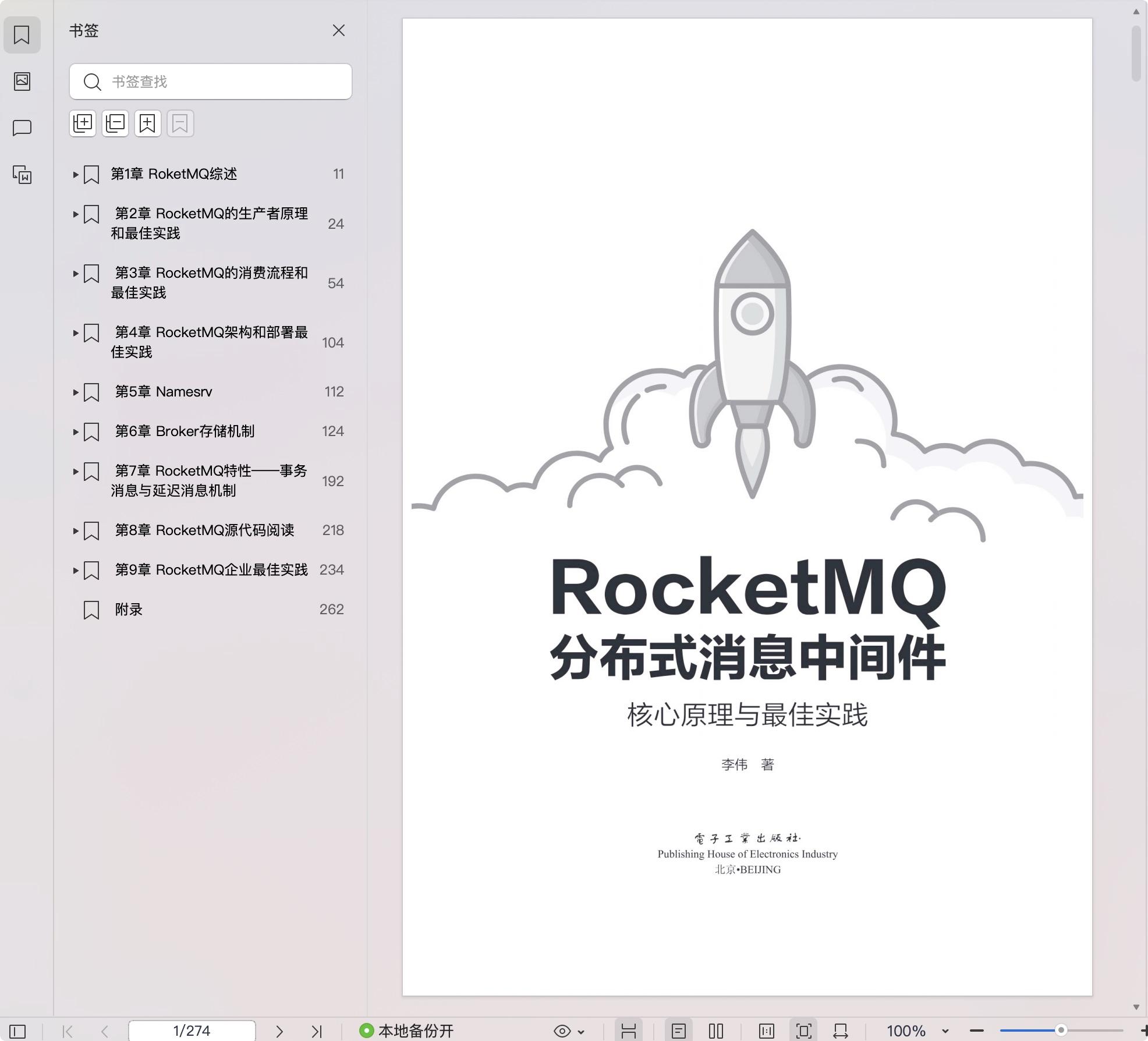Click the collapse all bookmarks icon
The height and width of the screenshot is (1041, 1148).
[x=115, y=123]
